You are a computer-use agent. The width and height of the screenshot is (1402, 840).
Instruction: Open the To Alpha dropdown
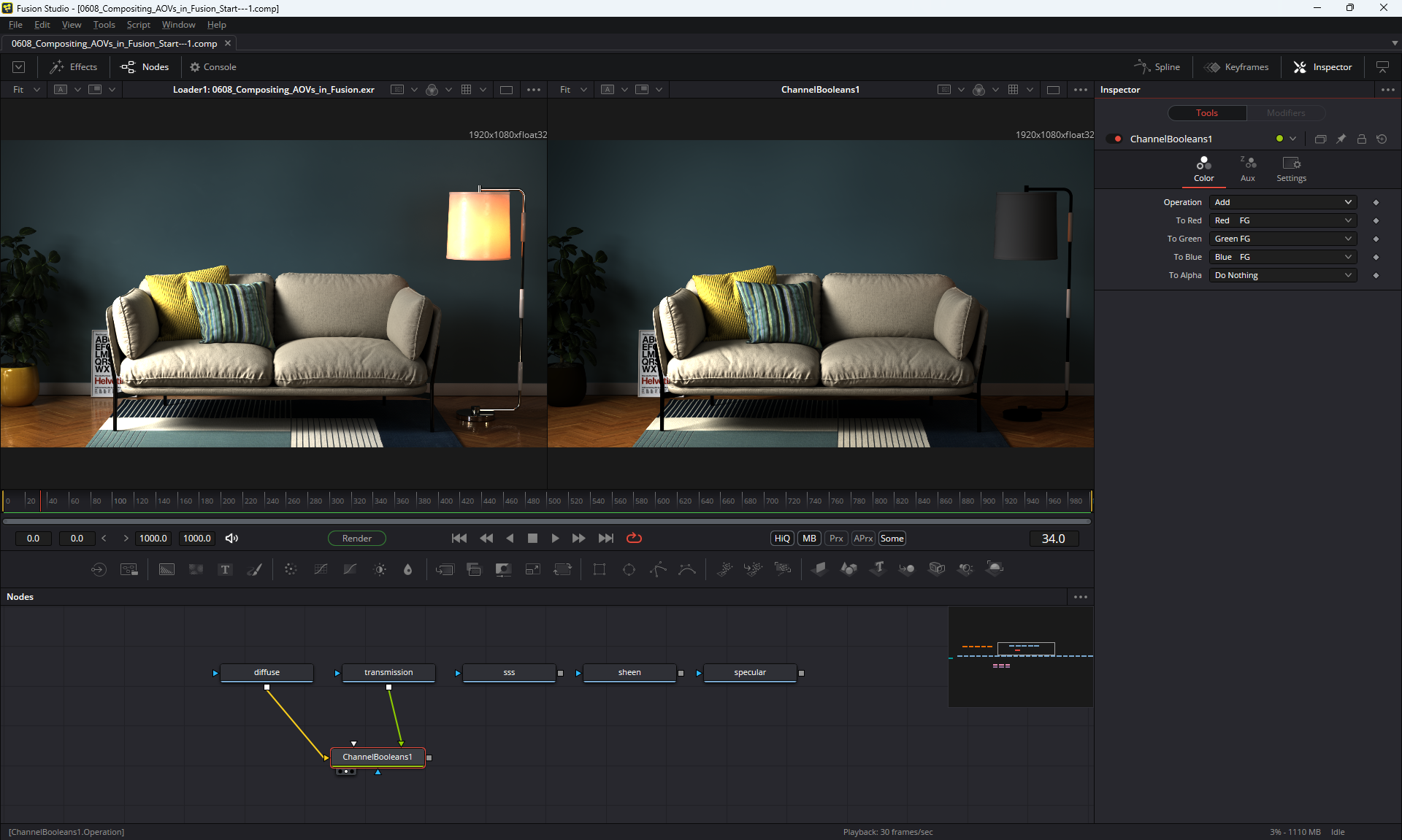pos(1282,275)
